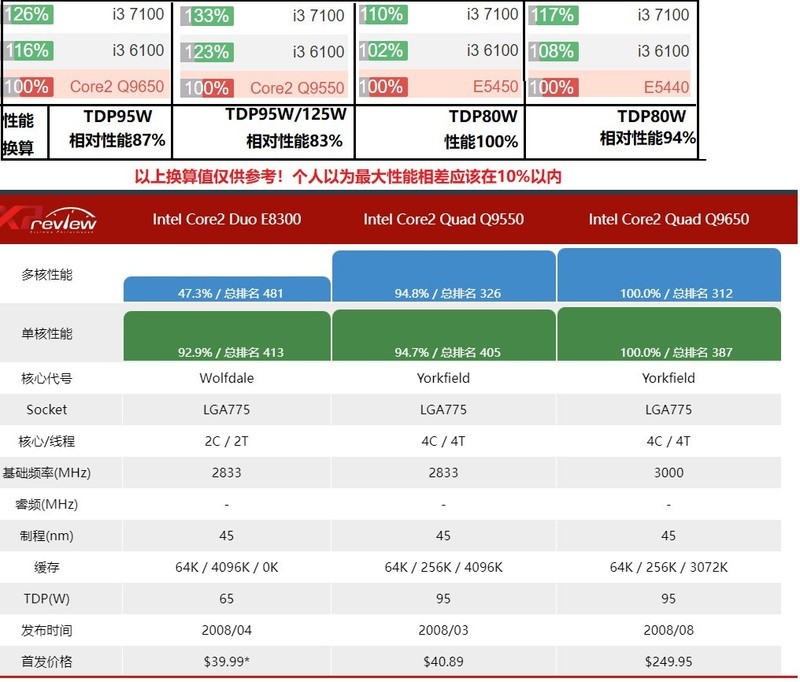Select the 116% green performance badge

(x=29, y=50)
